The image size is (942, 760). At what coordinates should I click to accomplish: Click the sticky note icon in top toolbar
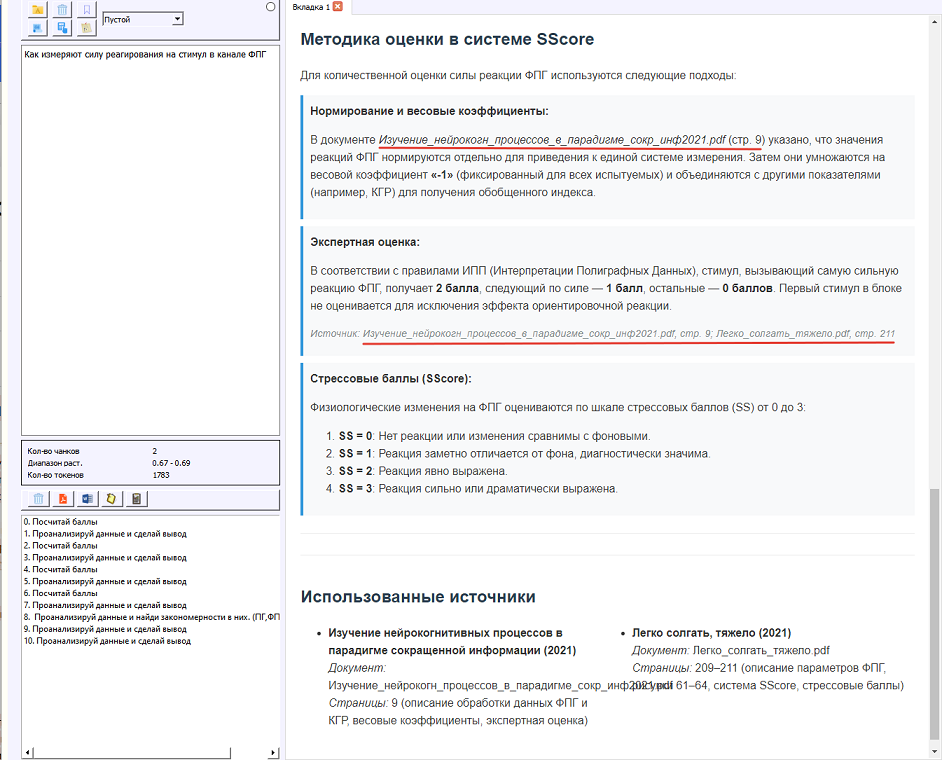[87, 27]
